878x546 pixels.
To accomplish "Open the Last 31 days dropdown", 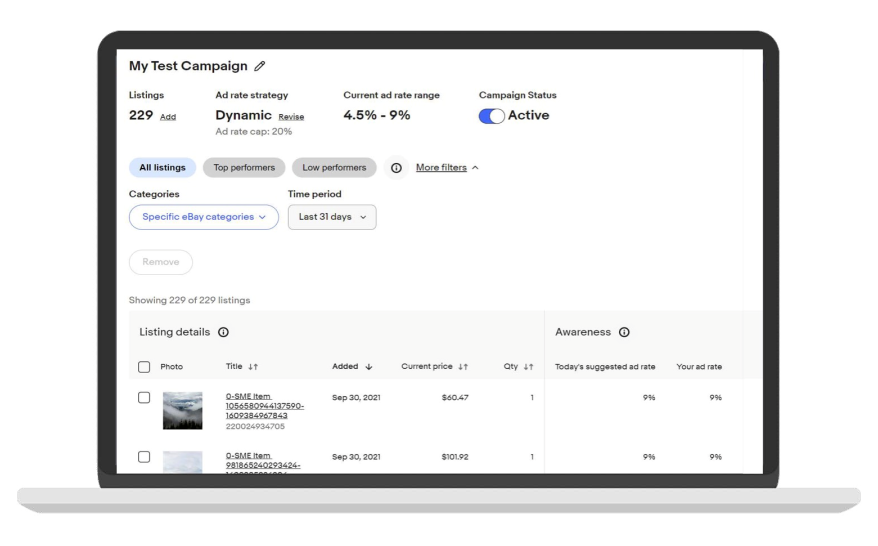I will click(x=332, y=217).
